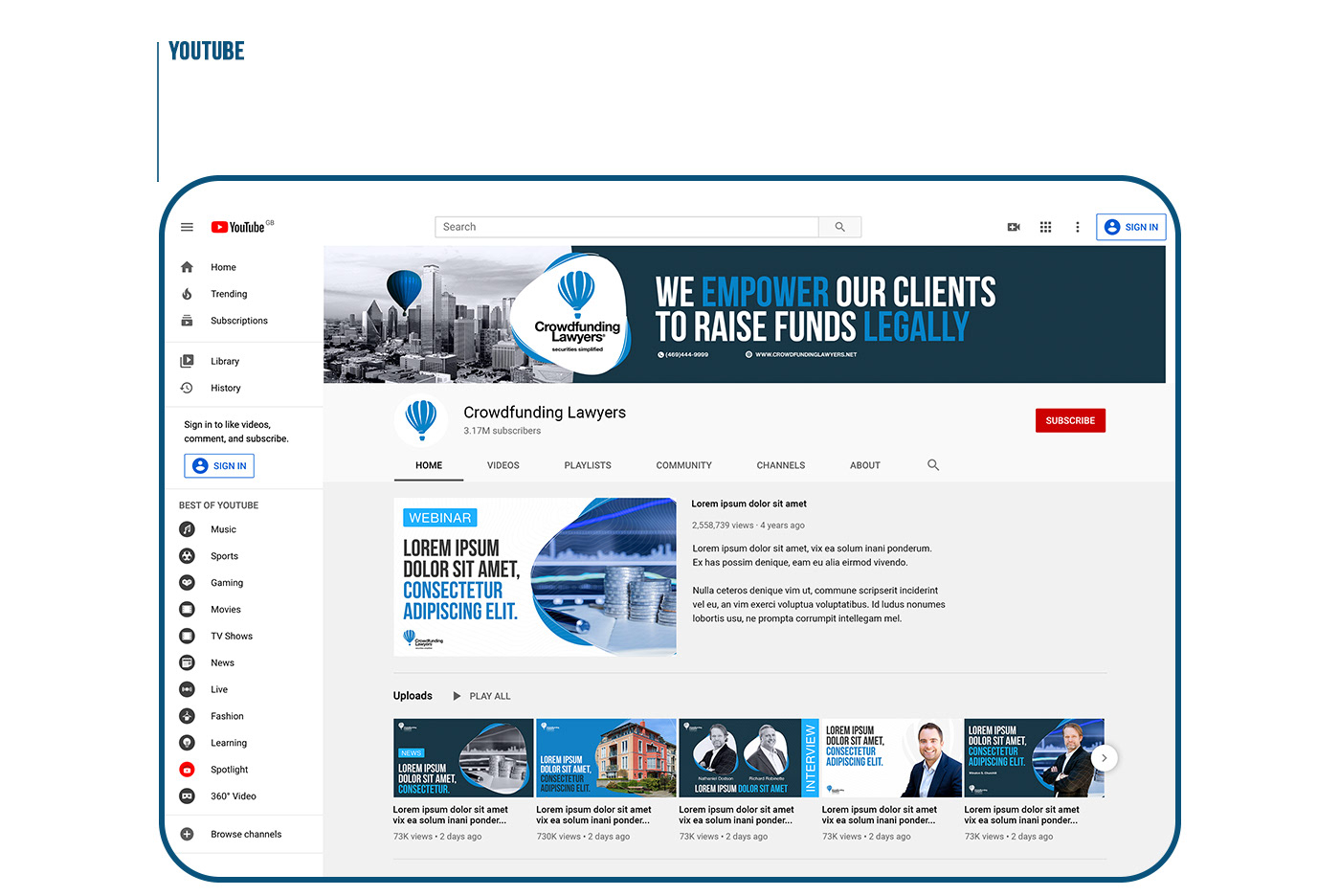Screen dimensions: 1340x896
Task: Open the PLAYLISTS tab
Action: [x=588, y=465]
